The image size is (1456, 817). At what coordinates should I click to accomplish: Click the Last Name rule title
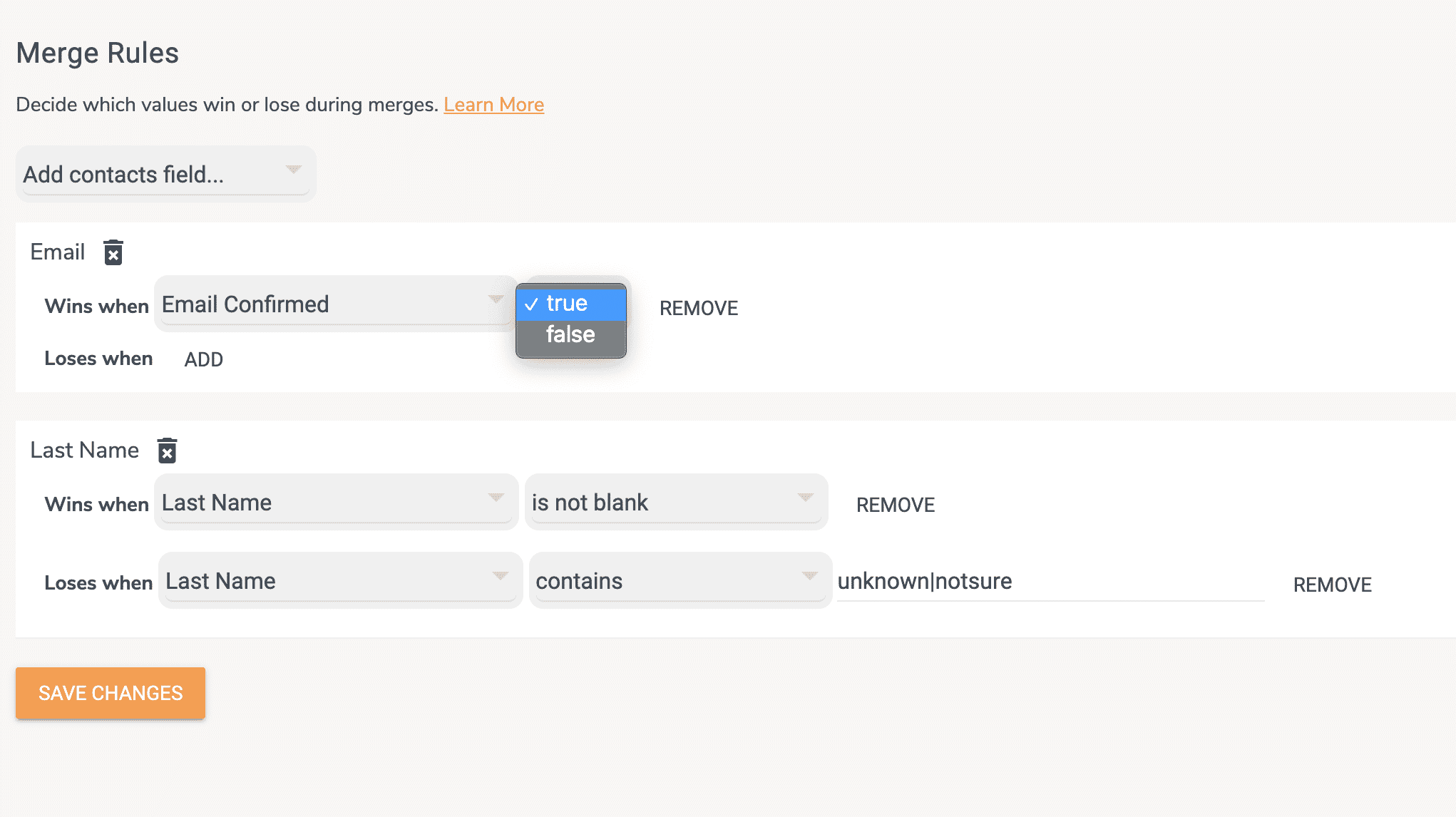click(x=85, y=450)
